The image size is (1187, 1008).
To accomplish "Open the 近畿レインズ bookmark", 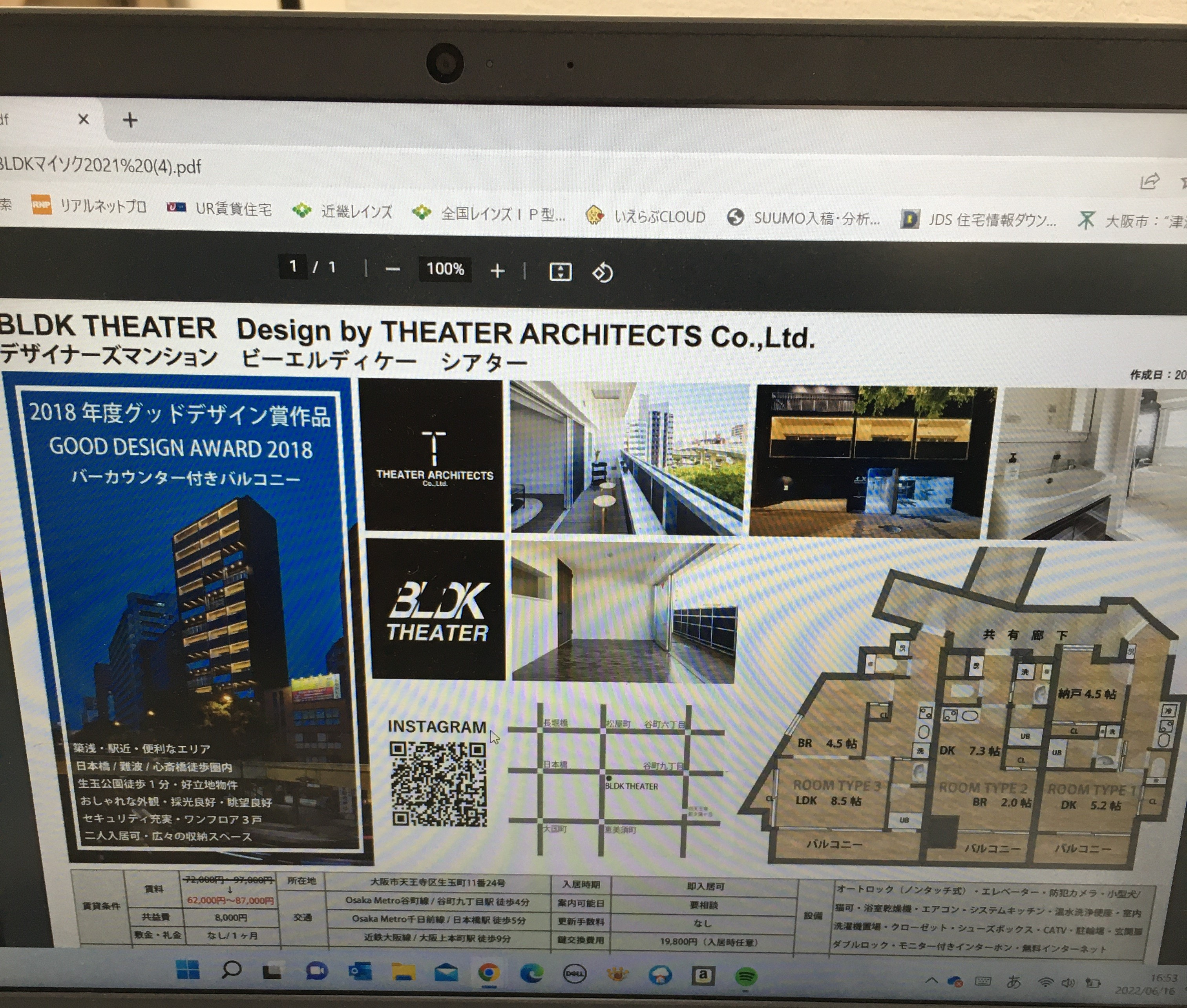I will 342,211.
